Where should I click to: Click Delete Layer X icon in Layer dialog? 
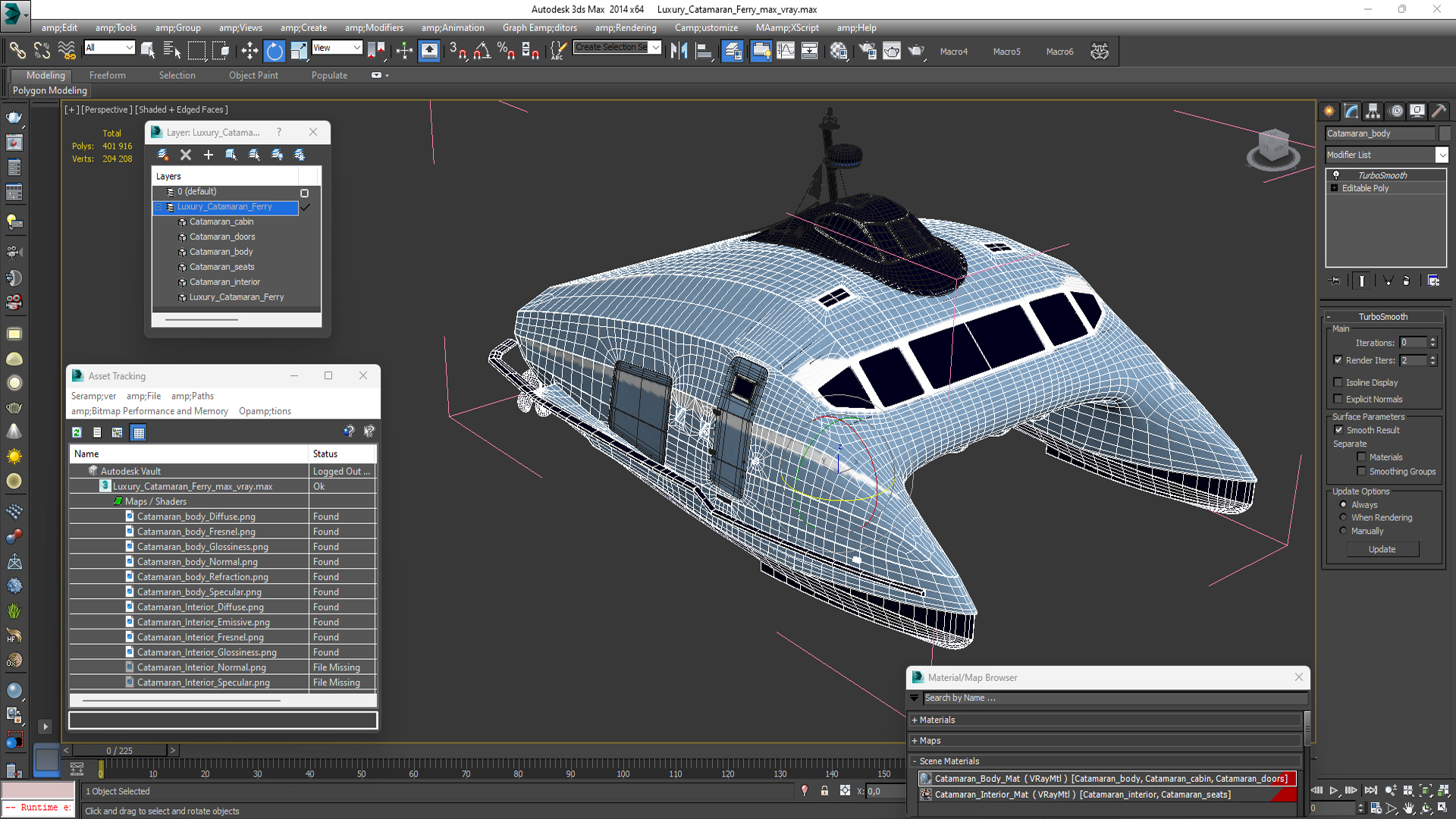[186, 155]
